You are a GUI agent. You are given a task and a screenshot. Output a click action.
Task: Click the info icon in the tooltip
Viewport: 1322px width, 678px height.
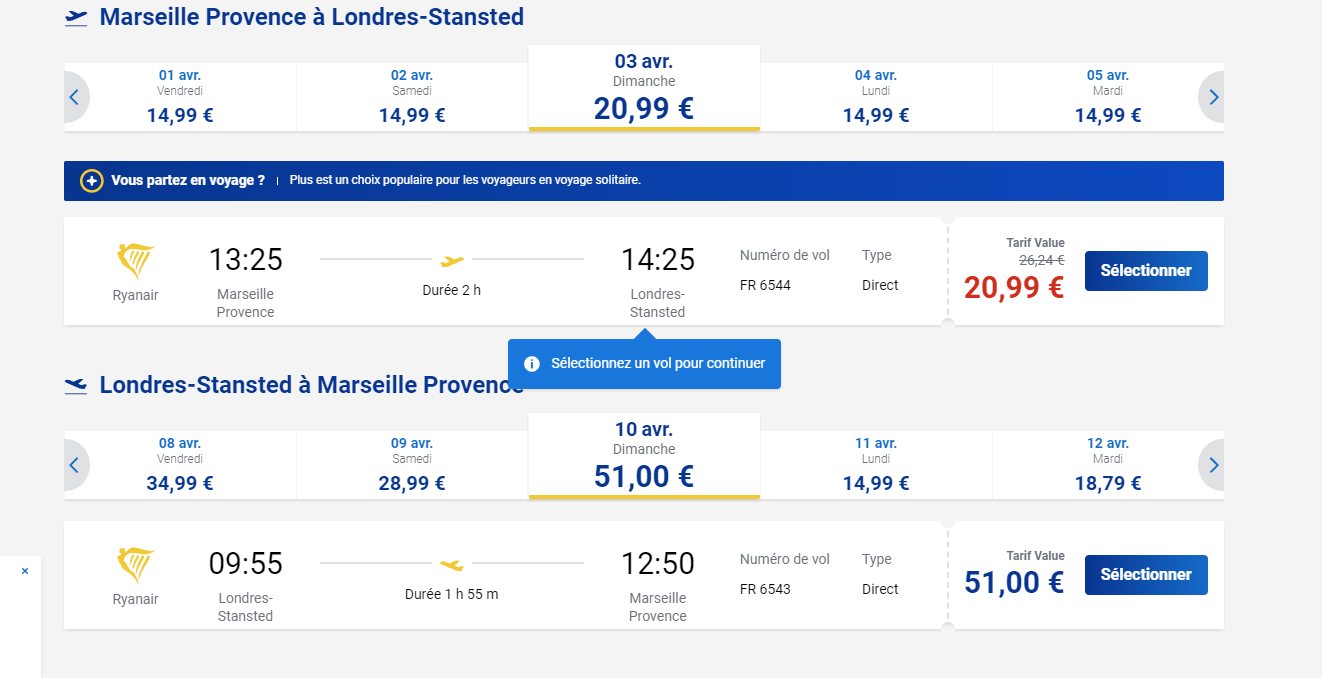pyautogui.click(x=532, y=364)
